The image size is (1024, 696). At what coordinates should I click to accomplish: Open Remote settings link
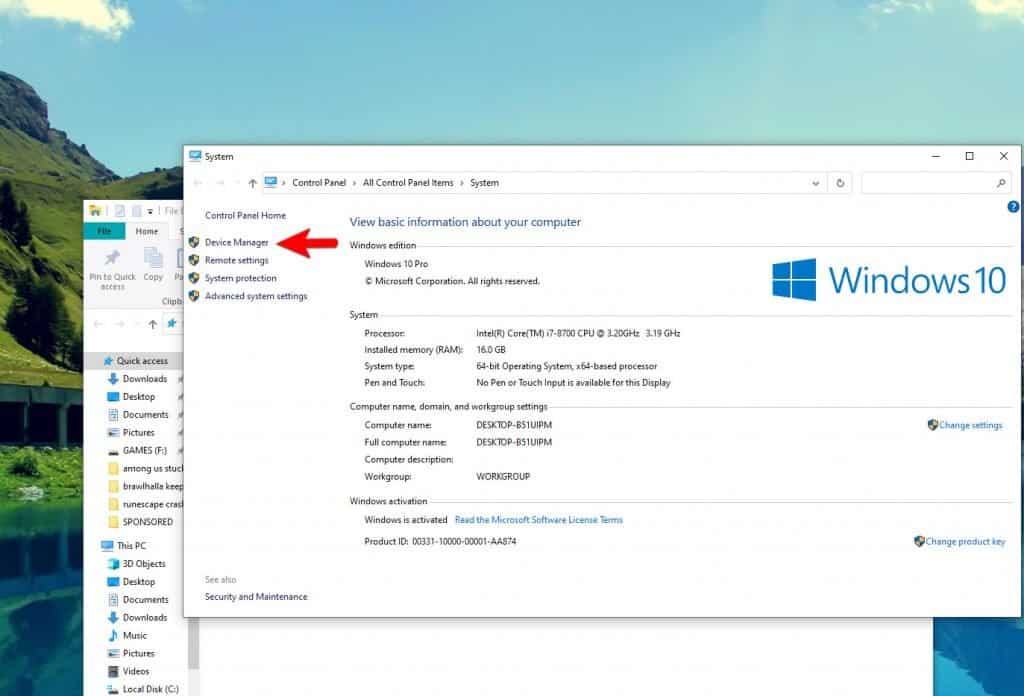236,260
